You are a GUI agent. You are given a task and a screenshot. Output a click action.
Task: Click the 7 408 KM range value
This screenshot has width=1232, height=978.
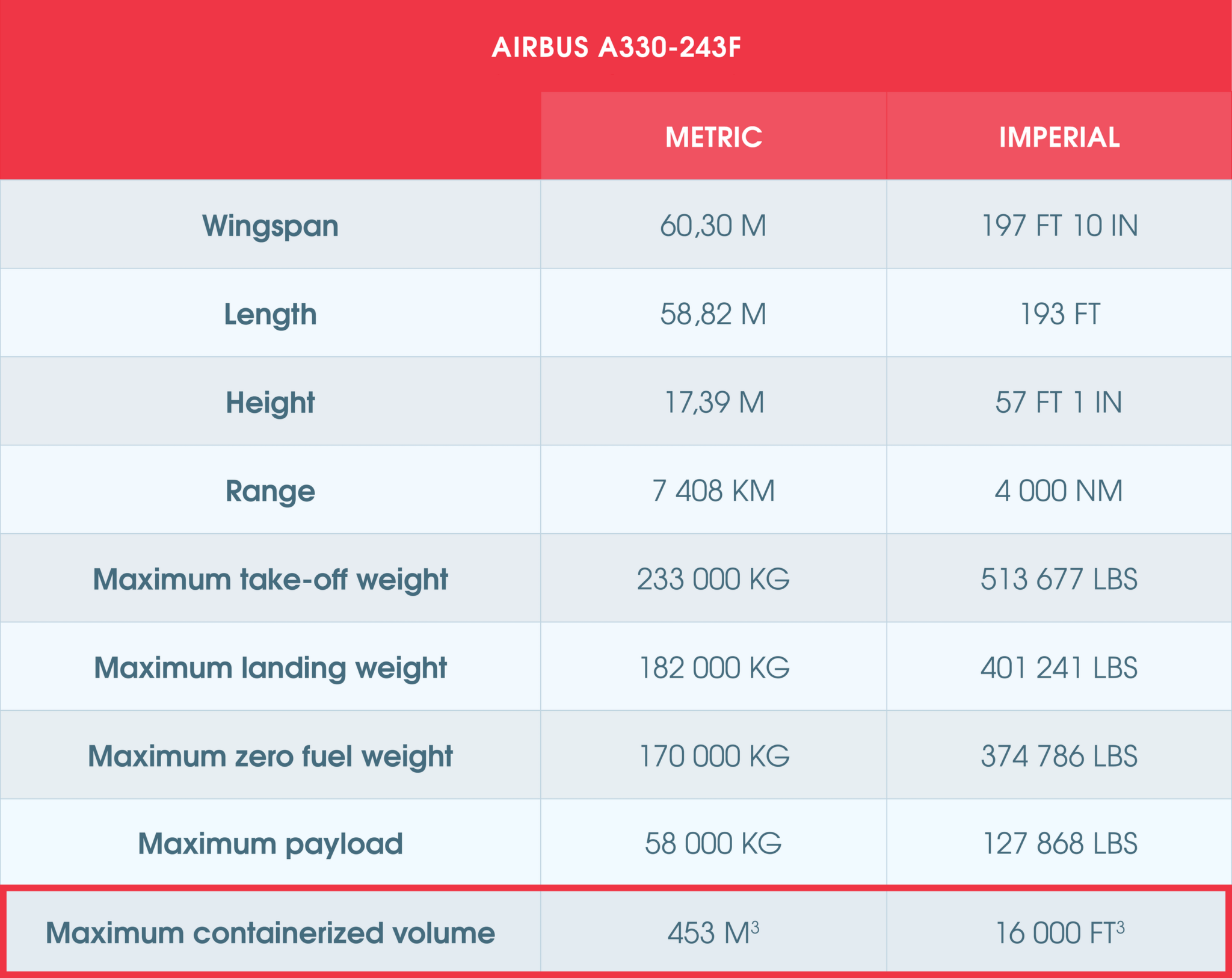(x=713, y=491)
